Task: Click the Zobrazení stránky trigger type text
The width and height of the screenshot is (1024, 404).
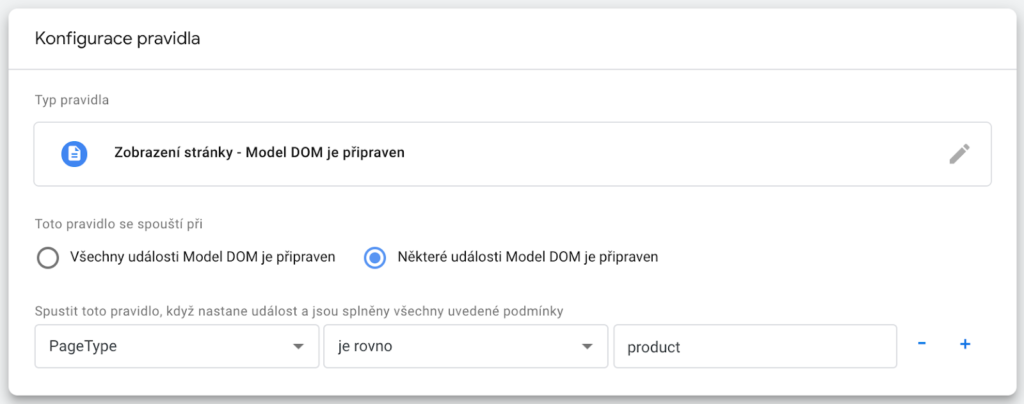Action: tap(259, 154)
